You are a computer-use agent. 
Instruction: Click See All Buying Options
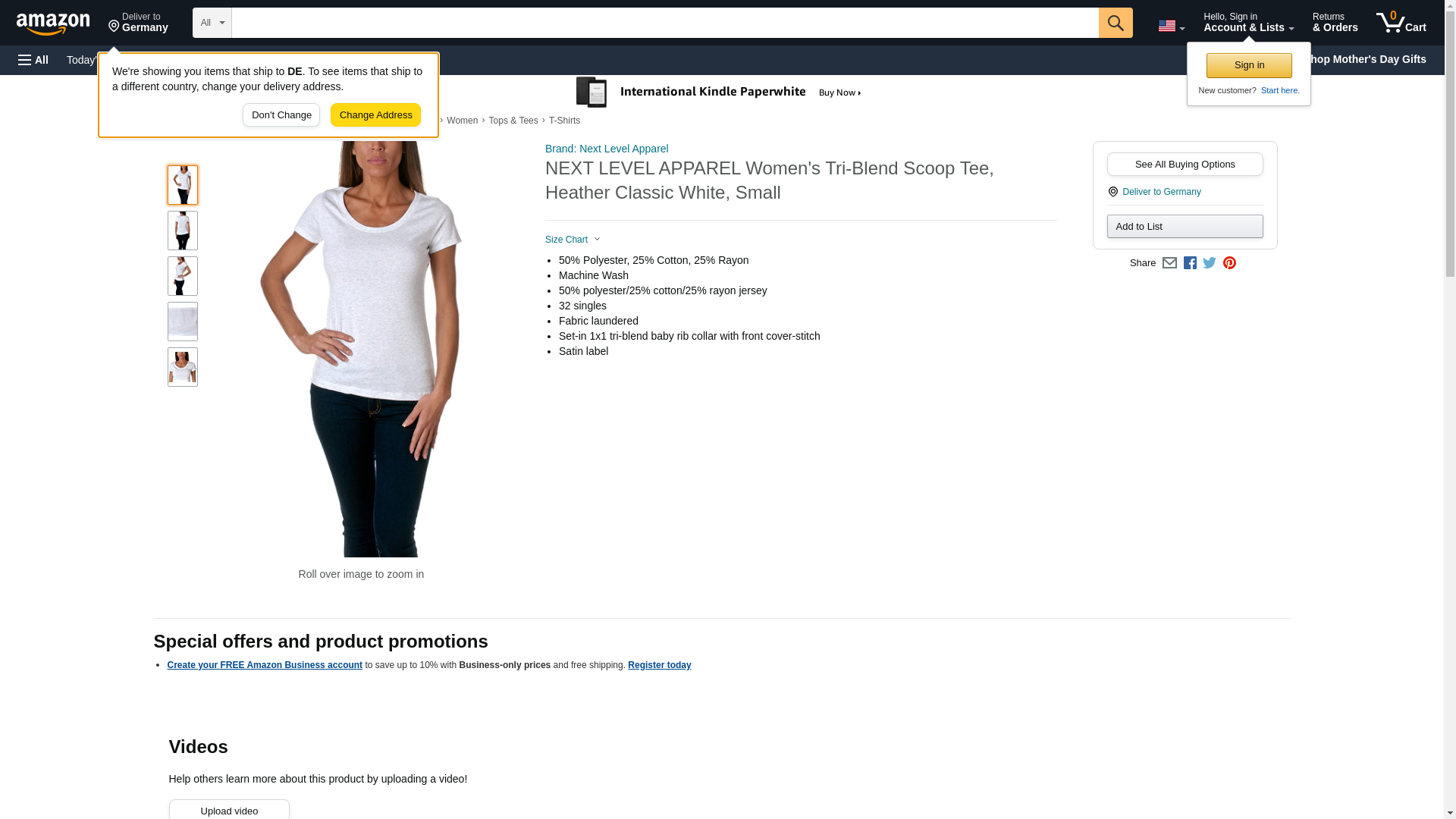pyautogui.click(x=1185, y=165)
